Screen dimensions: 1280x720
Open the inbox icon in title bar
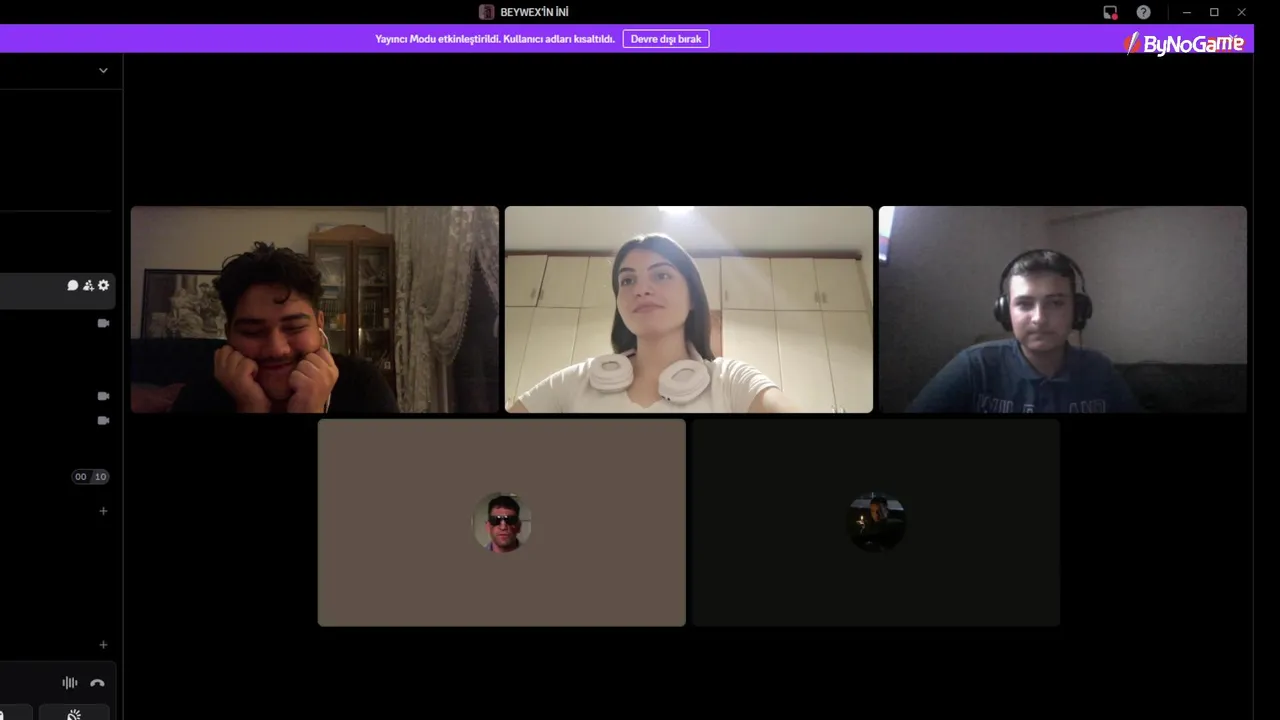pos(1110,12)
